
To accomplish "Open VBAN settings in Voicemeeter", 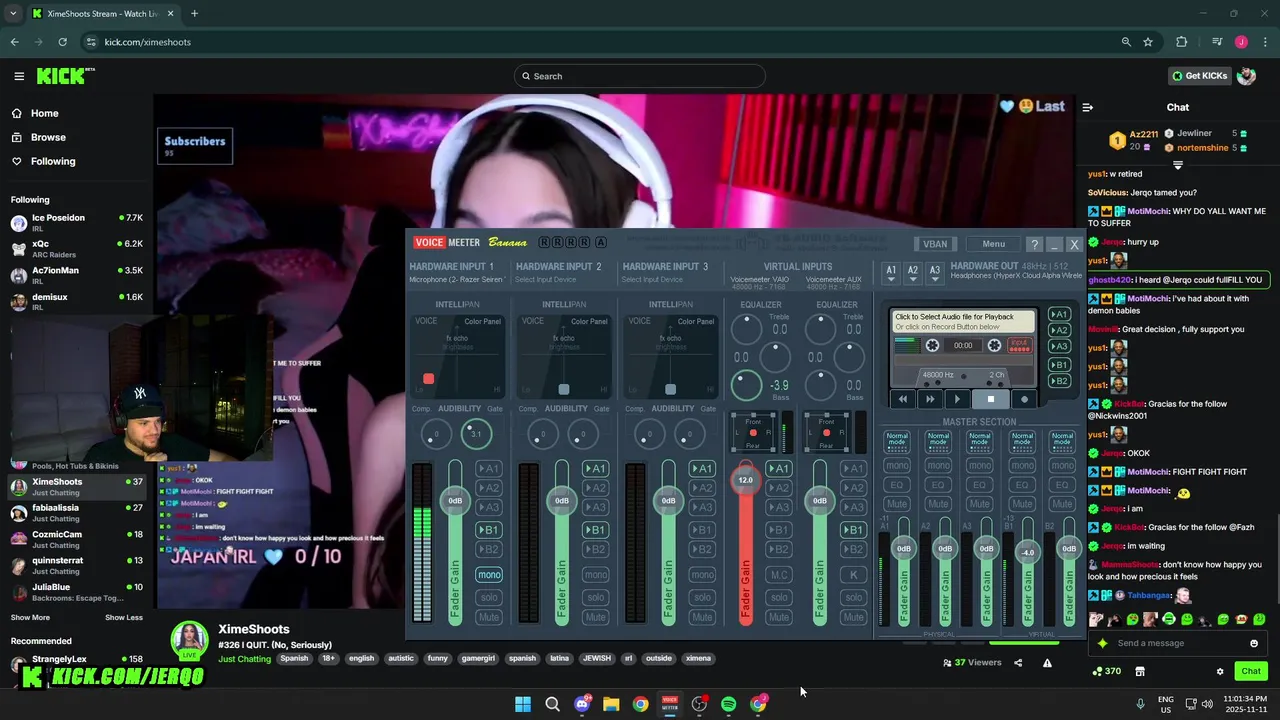I will pos(935,244).
